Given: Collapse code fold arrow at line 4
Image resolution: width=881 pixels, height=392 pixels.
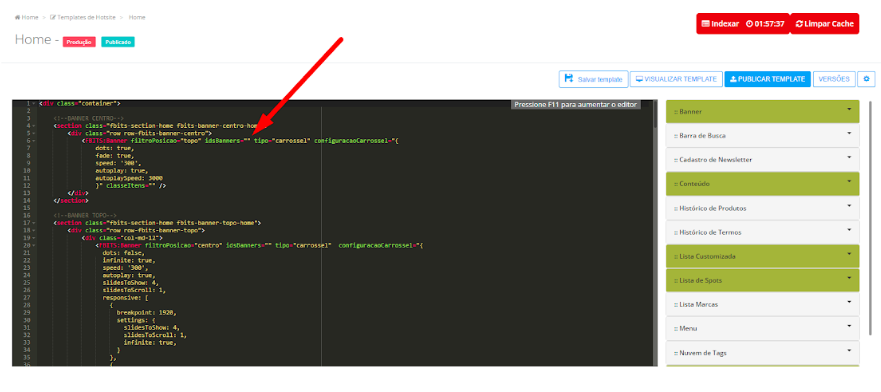Looking at the screenshot, I should tap(35, 126).
